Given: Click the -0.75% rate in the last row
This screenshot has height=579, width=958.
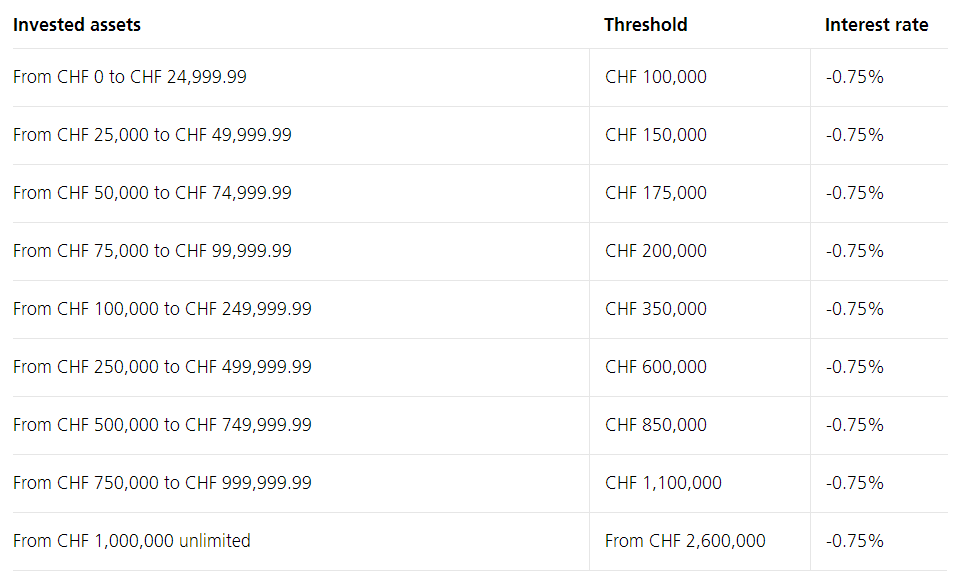Looking at the screenshot, I should [x=855, y=541].
